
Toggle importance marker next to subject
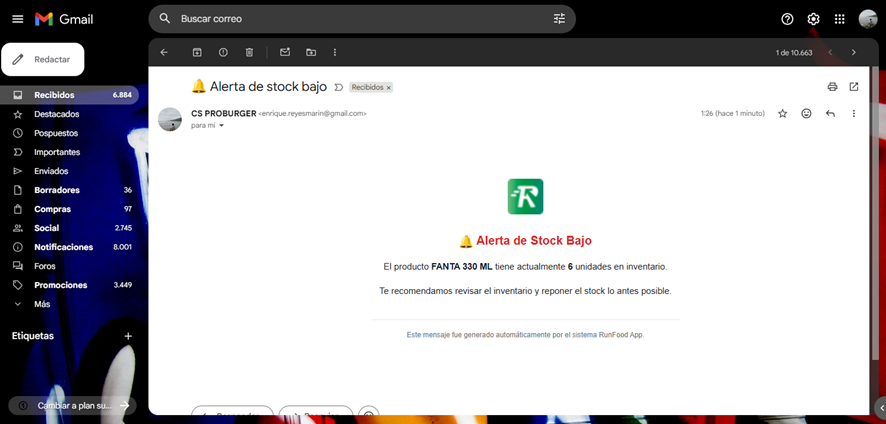(339, 87)
